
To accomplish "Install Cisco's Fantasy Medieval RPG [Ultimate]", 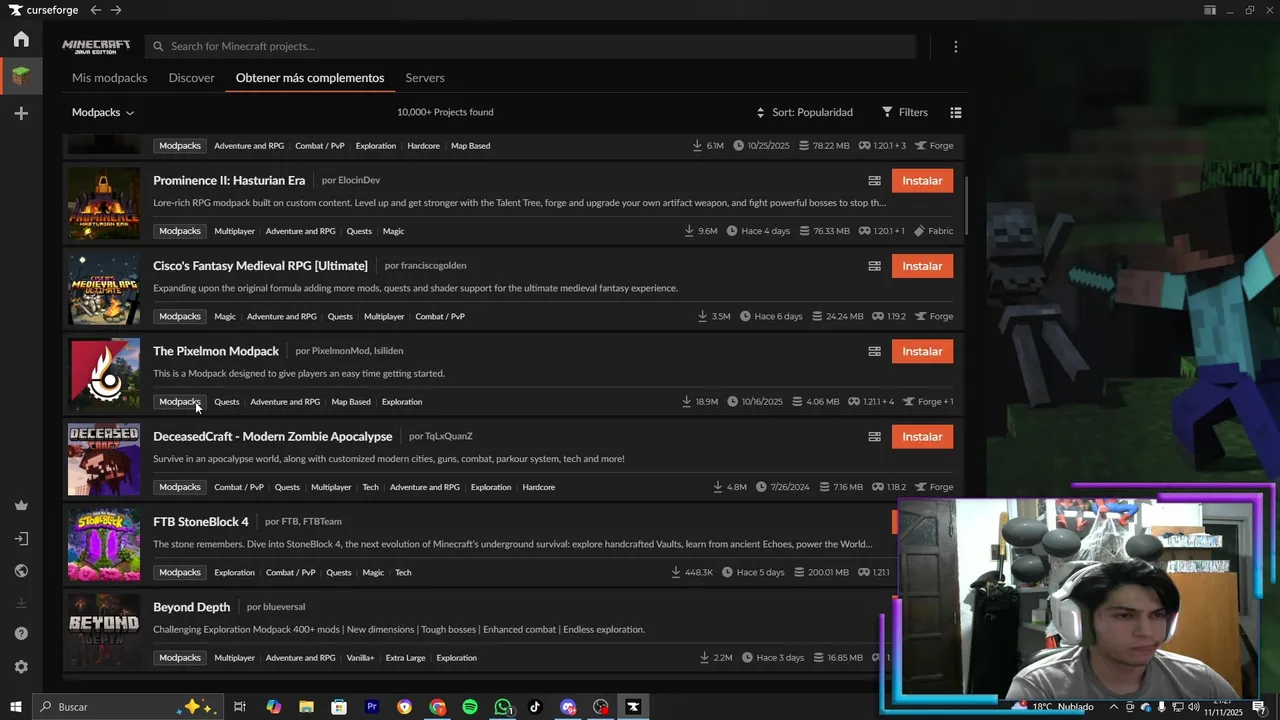I will (922, 266).
